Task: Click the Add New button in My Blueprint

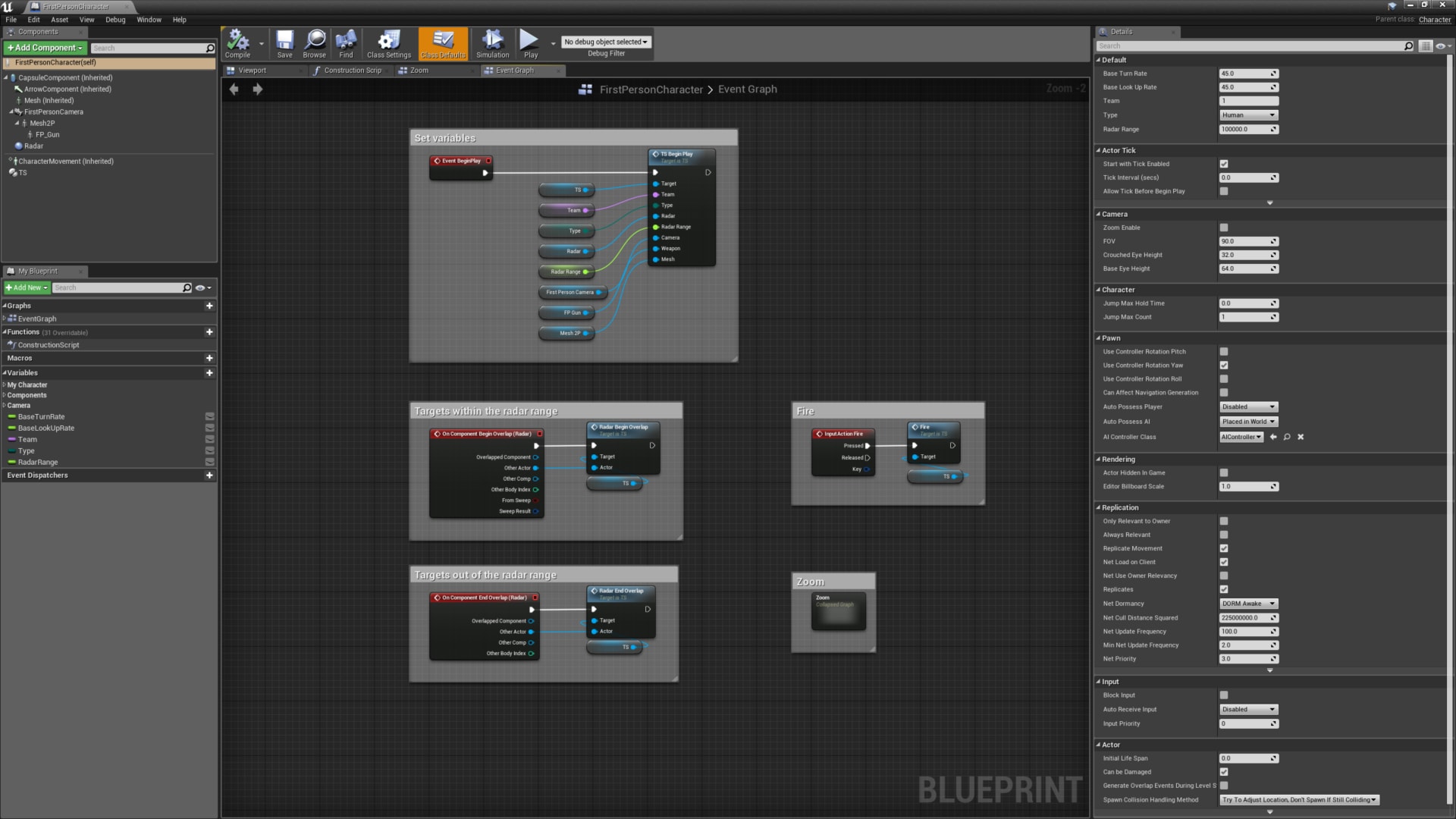Action: [x=26, y=287]
